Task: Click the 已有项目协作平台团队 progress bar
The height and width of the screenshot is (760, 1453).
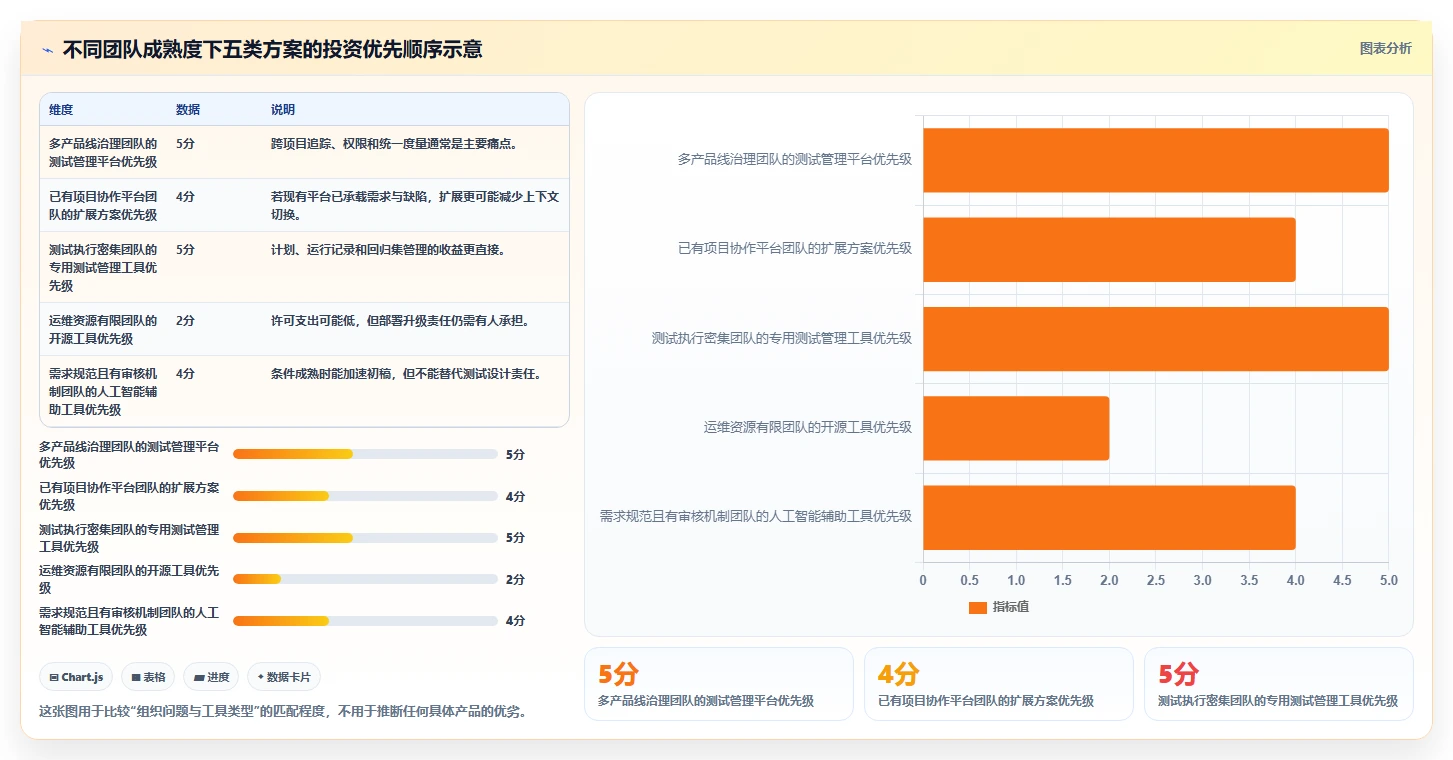Action: tap(365, 496)
